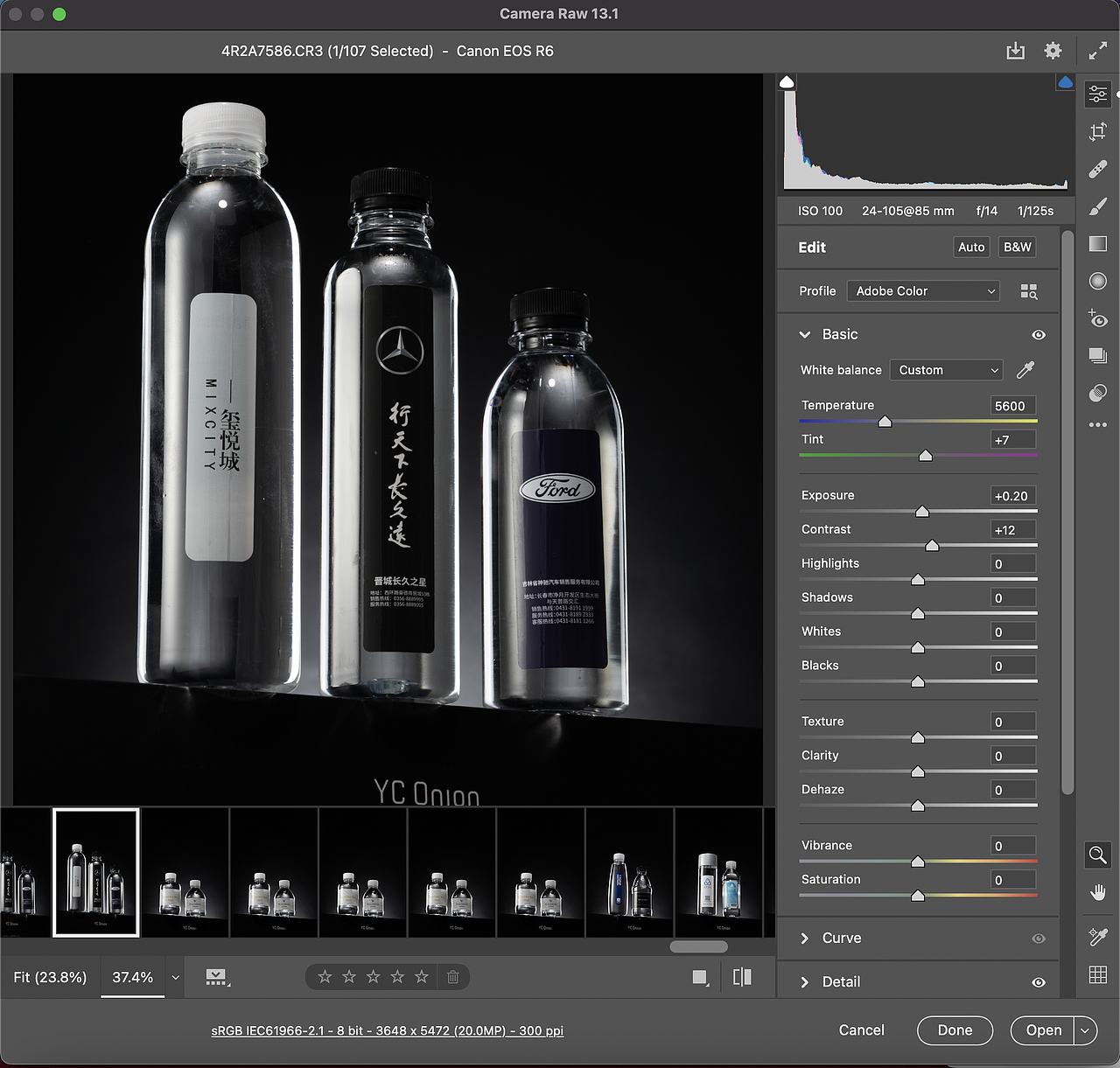Open the arrow dropdown beside Open button
The height and width of the screenshot is (1068, 1120).
pos(1085,1030)
